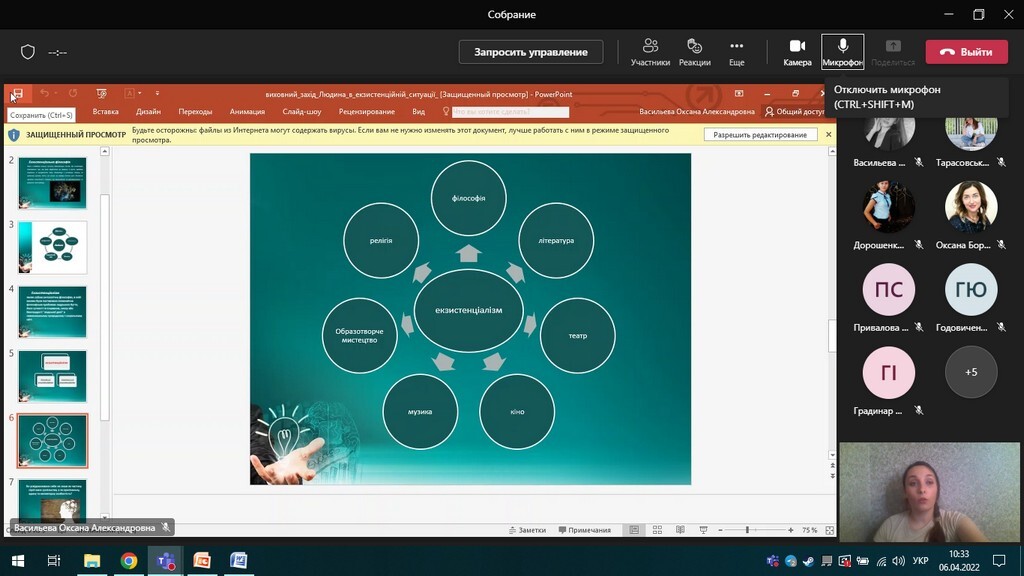Click the shield security icon in Teams
Image resolution: width=1024 pixels, height=576 pixels.
click(28, 52)
